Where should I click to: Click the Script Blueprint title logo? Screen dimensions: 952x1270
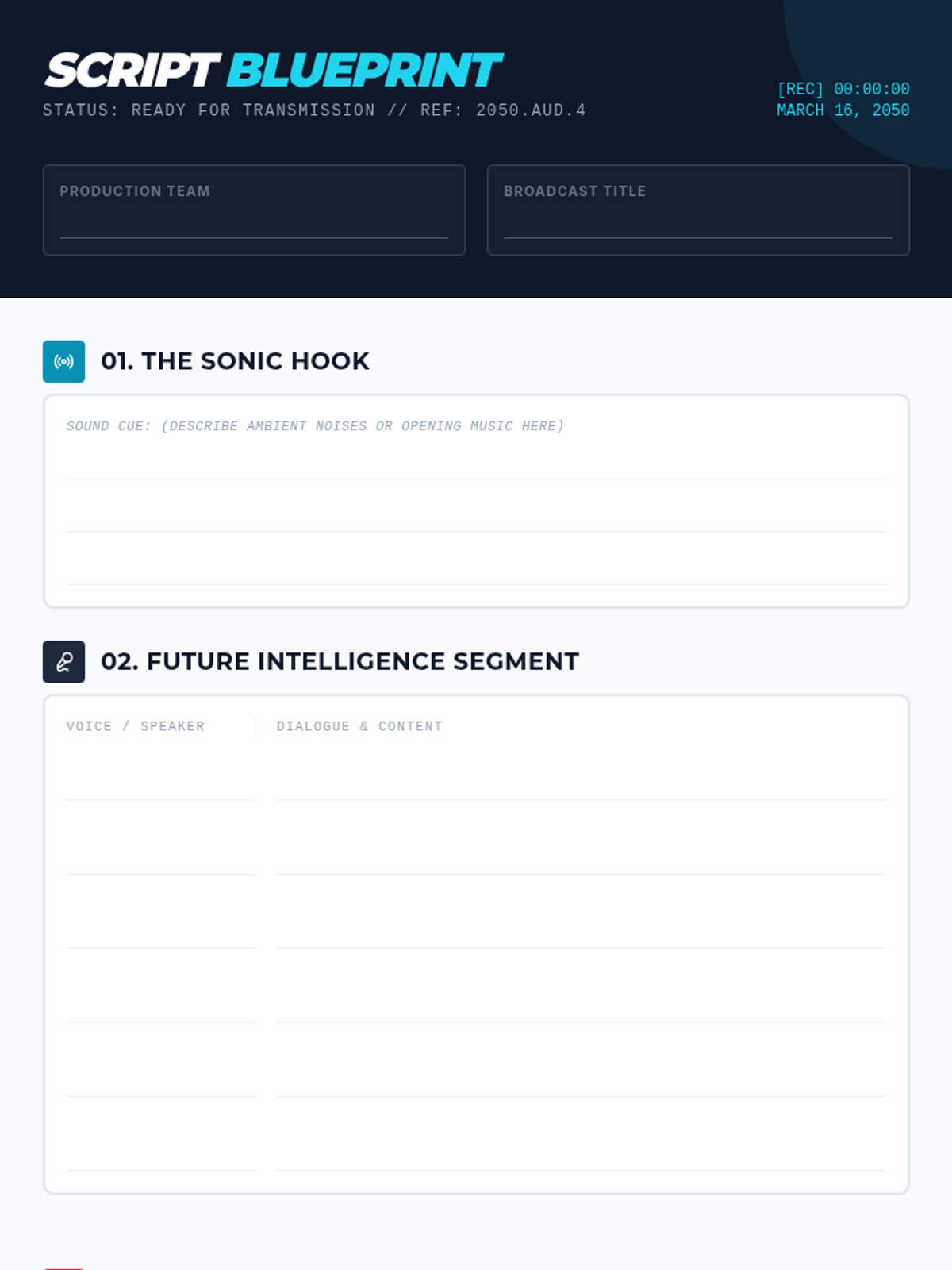tap(274, 70)
